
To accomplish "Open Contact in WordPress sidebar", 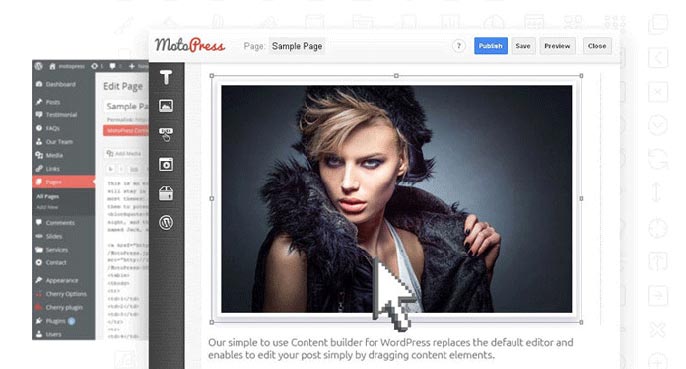I will pyautogui.click(x=56, y=263).
